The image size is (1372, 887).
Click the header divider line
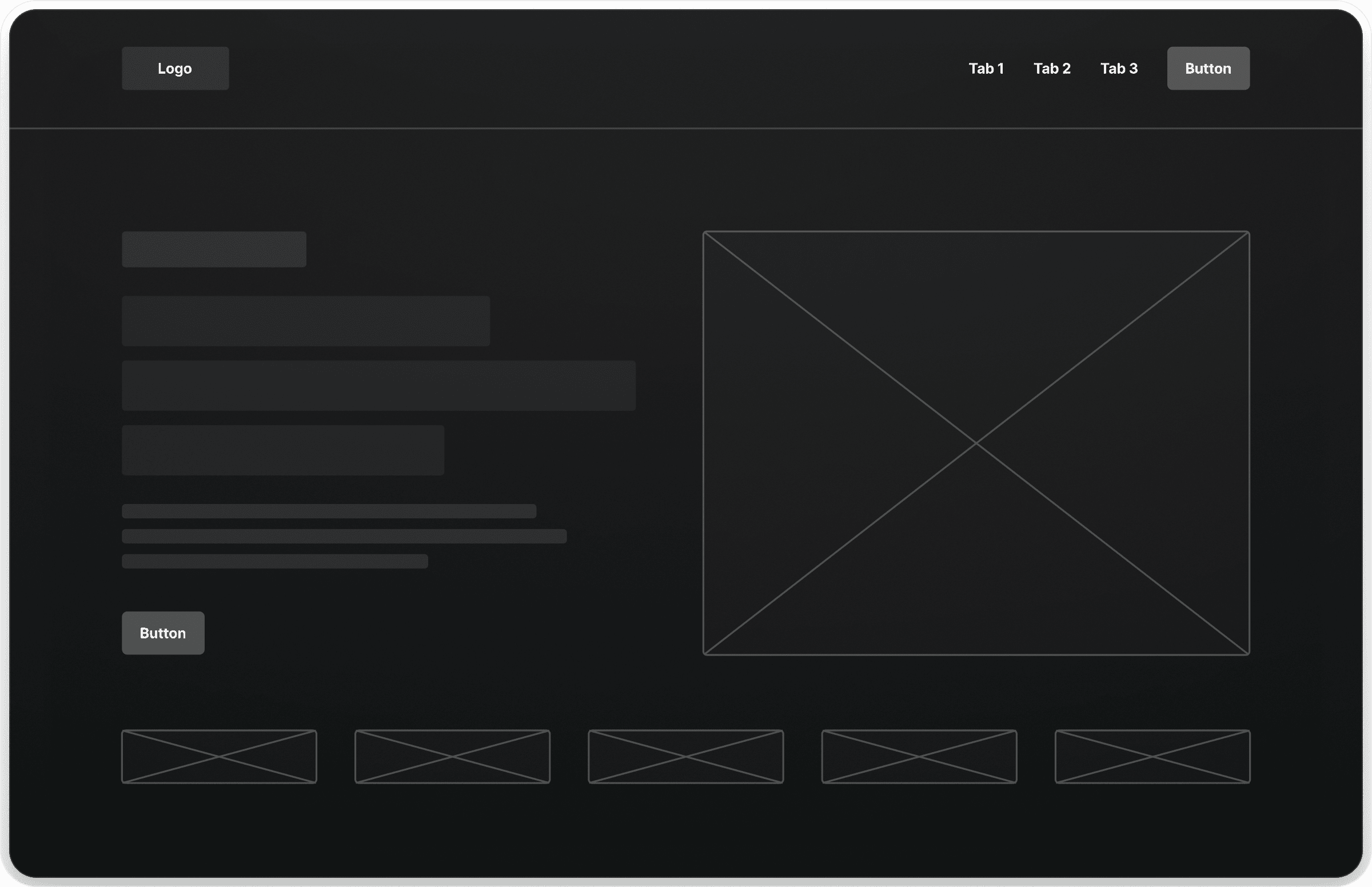[x=685, y=128]
